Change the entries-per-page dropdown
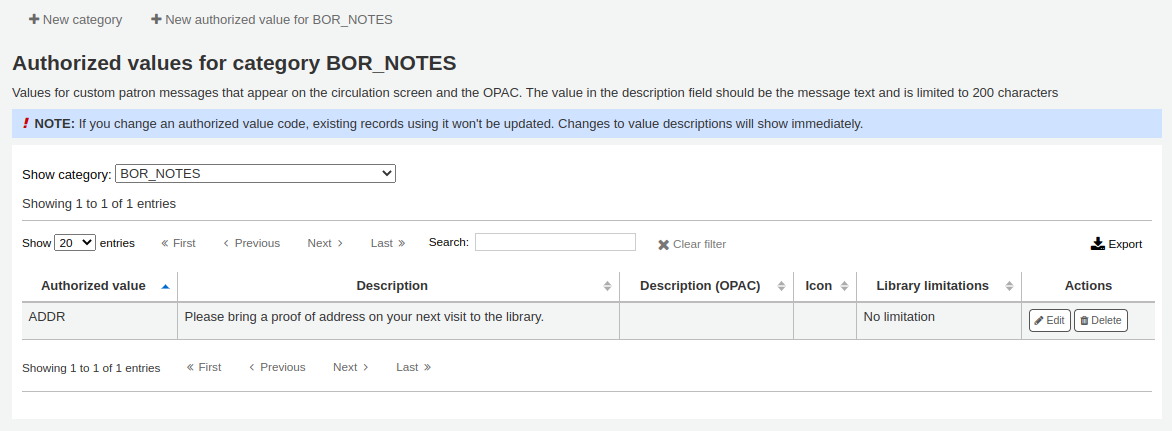The height and width of the screenshot is (431, 1172). (x=75, y=243)
